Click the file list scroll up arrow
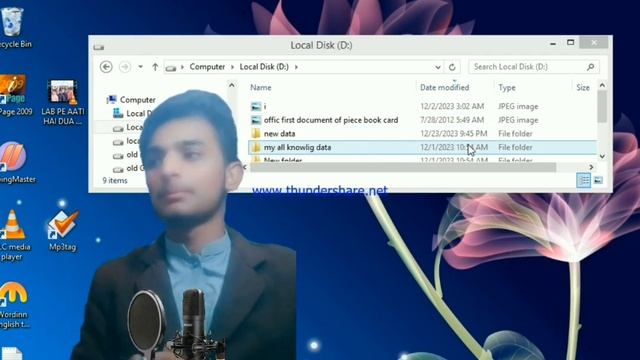This screenshot has width=640, height=360. point(602,85)
